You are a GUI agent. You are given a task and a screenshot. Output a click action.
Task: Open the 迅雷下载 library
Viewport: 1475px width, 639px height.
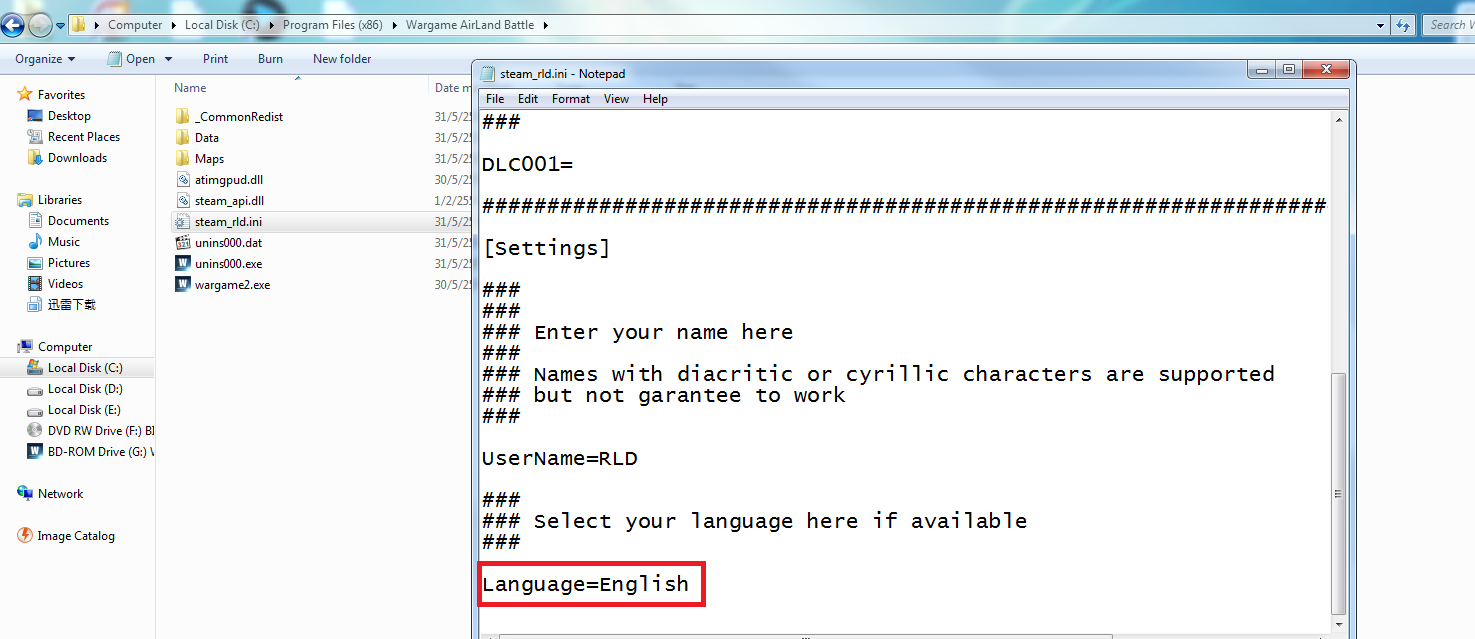[71, 305]
